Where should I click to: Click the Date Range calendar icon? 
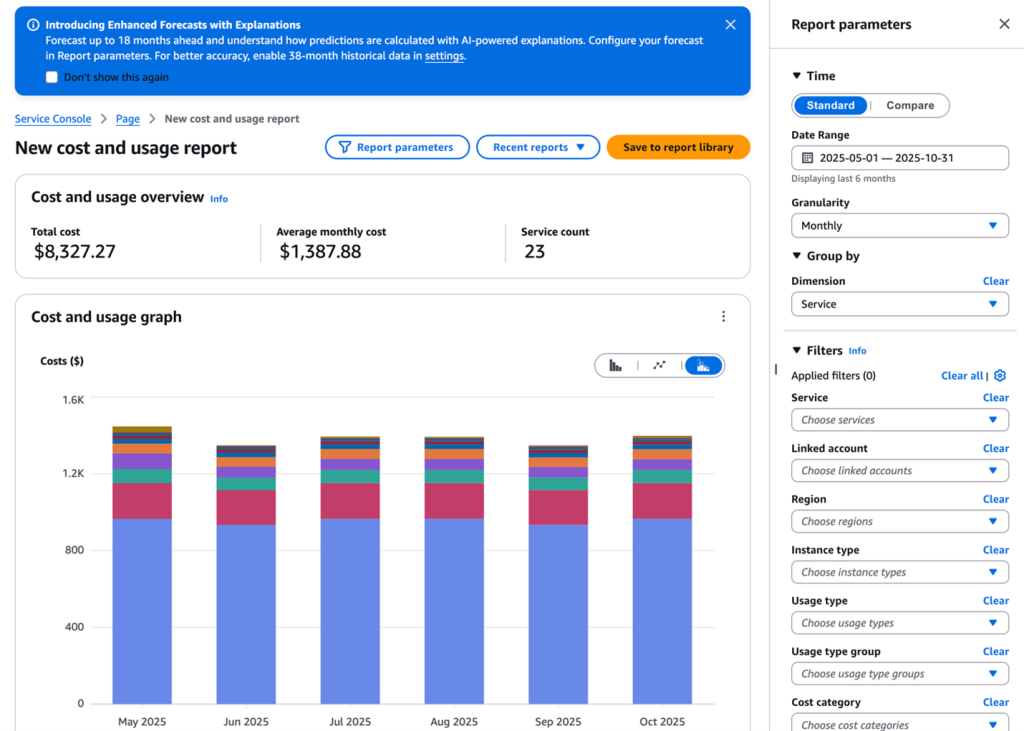pos(808,158)
